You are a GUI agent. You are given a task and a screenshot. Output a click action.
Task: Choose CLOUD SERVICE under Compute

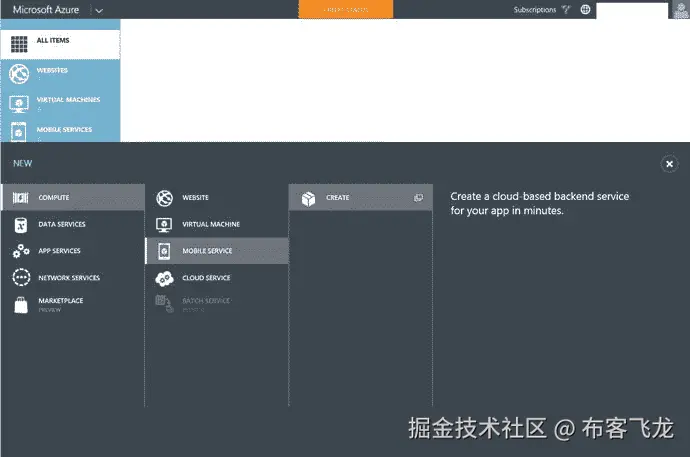pyautogui.click(x=217, y=278)
